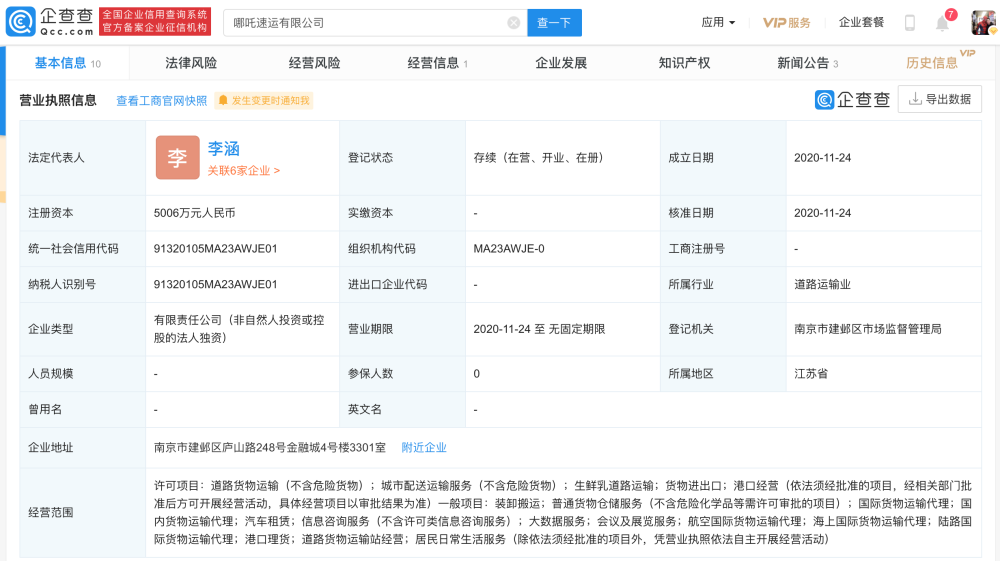This screenshot has width=1000, height=561.
Task: Expand the 应用 dropdown menu
Action: 718,22
